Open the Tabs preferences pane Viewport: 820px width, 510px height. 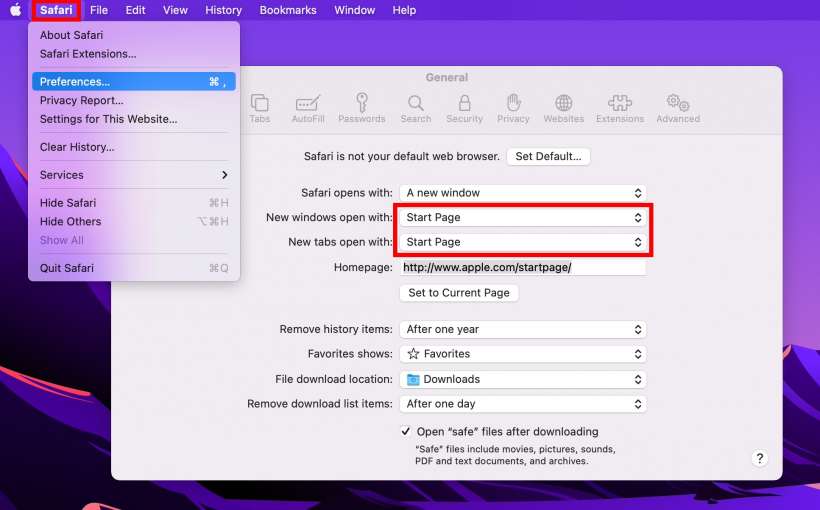pos(259,109)
